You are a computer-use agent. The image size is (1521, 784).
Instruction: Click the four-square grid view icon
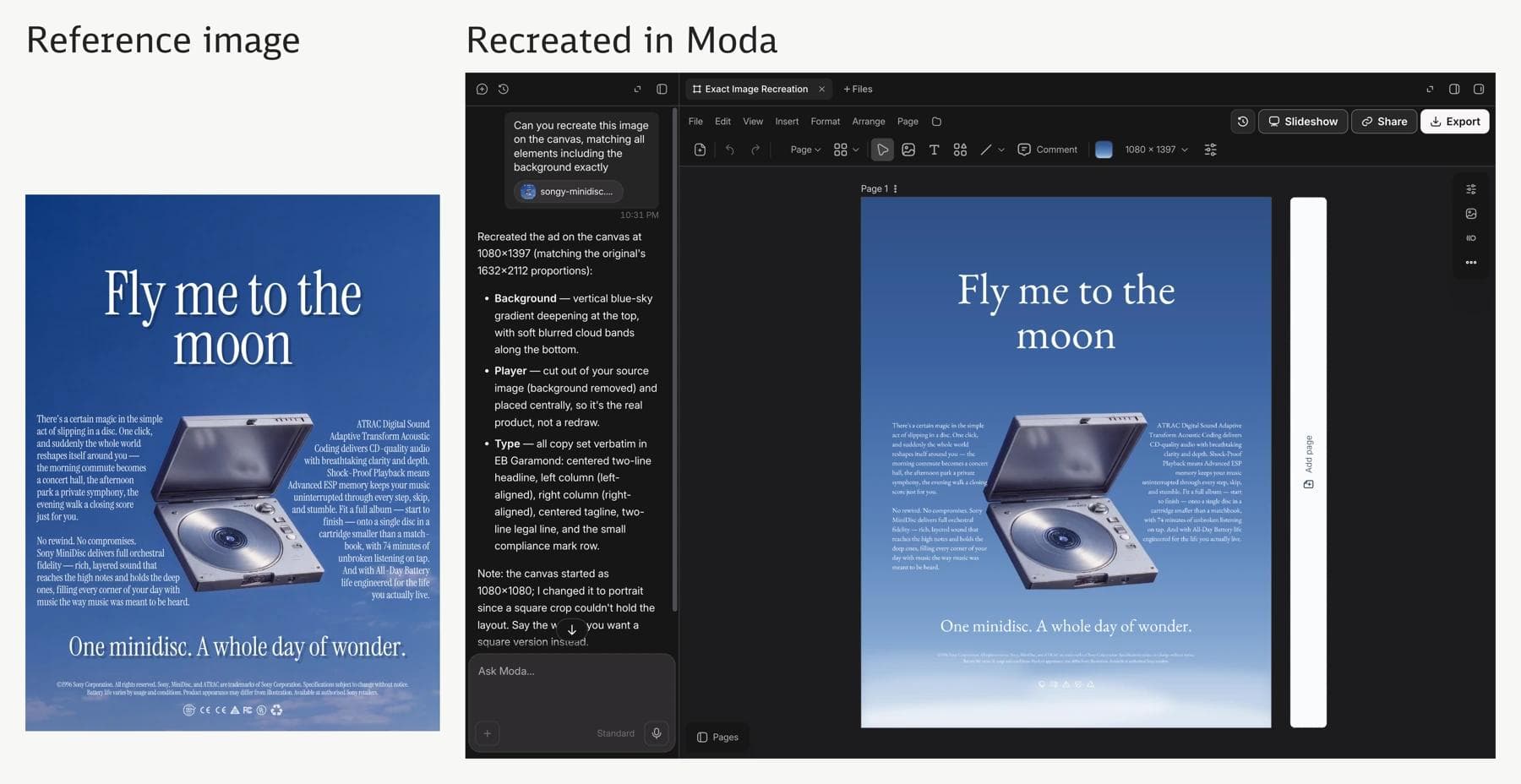click(x=840, y=150)
